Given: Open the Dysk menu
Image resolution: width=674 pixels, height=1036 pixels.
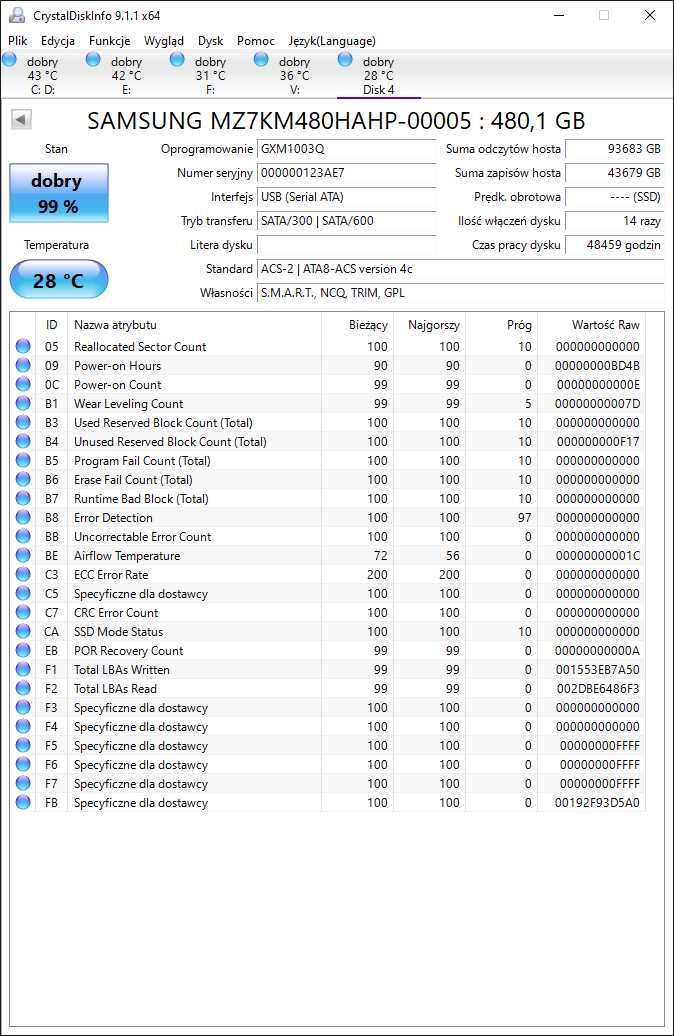Looking at the screenshot, I should (210, 41).
